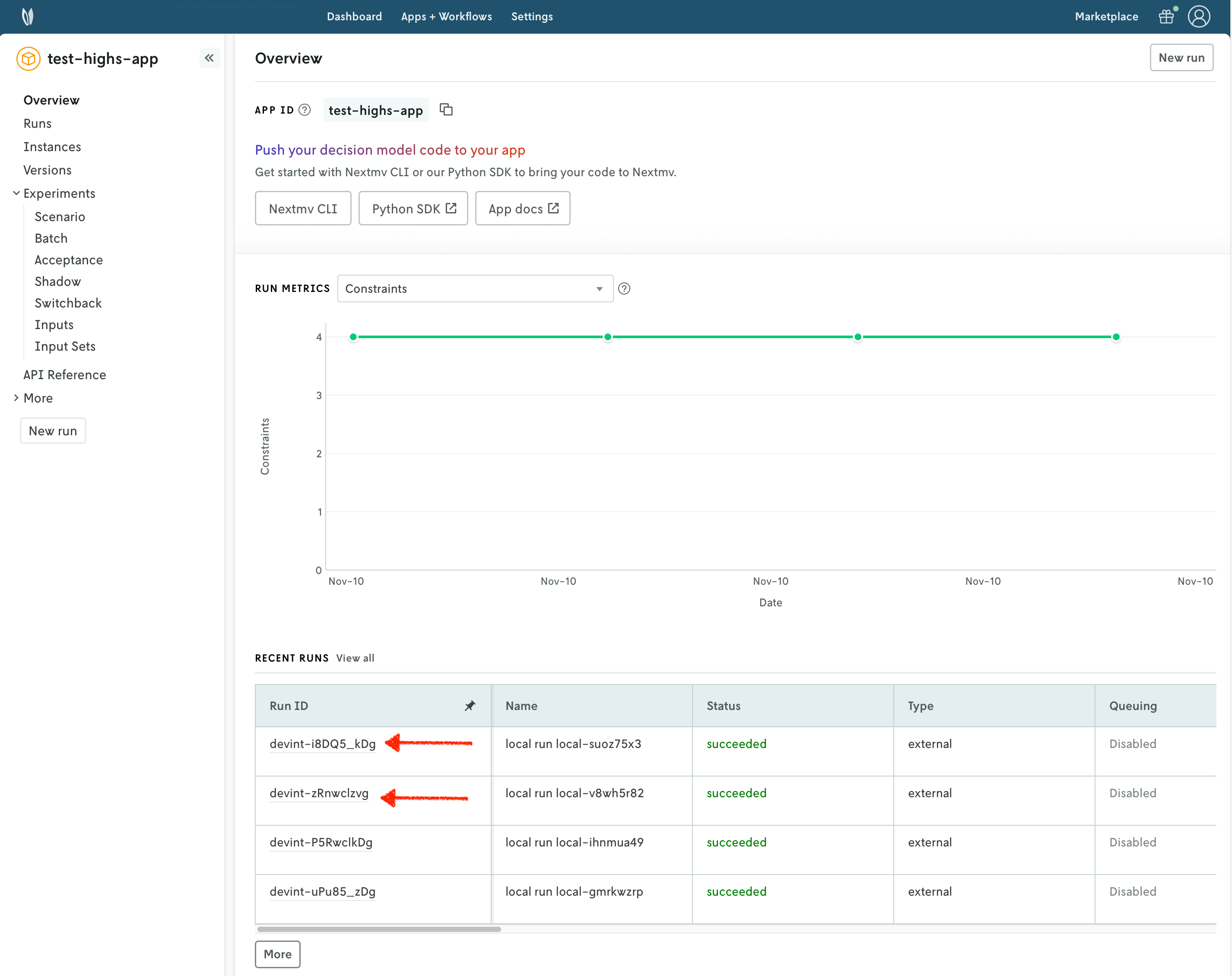Open run devint-P5RwclkDg
1232x976 pixels.
[321, 842]
